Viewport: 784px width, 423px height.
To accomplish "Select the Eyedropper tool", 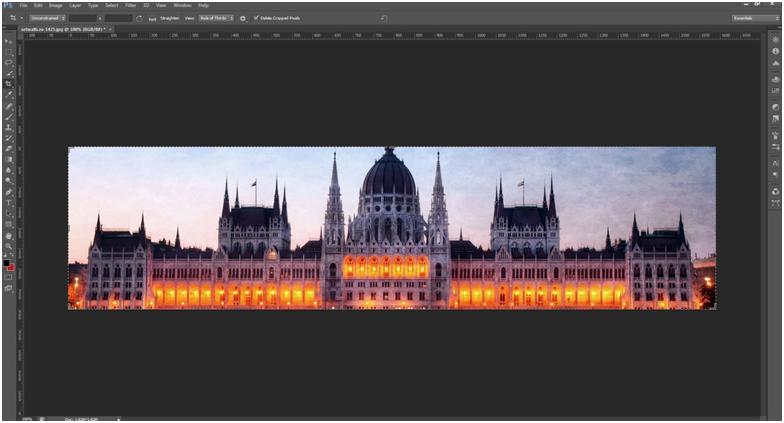I will click(x=8, y=94).
